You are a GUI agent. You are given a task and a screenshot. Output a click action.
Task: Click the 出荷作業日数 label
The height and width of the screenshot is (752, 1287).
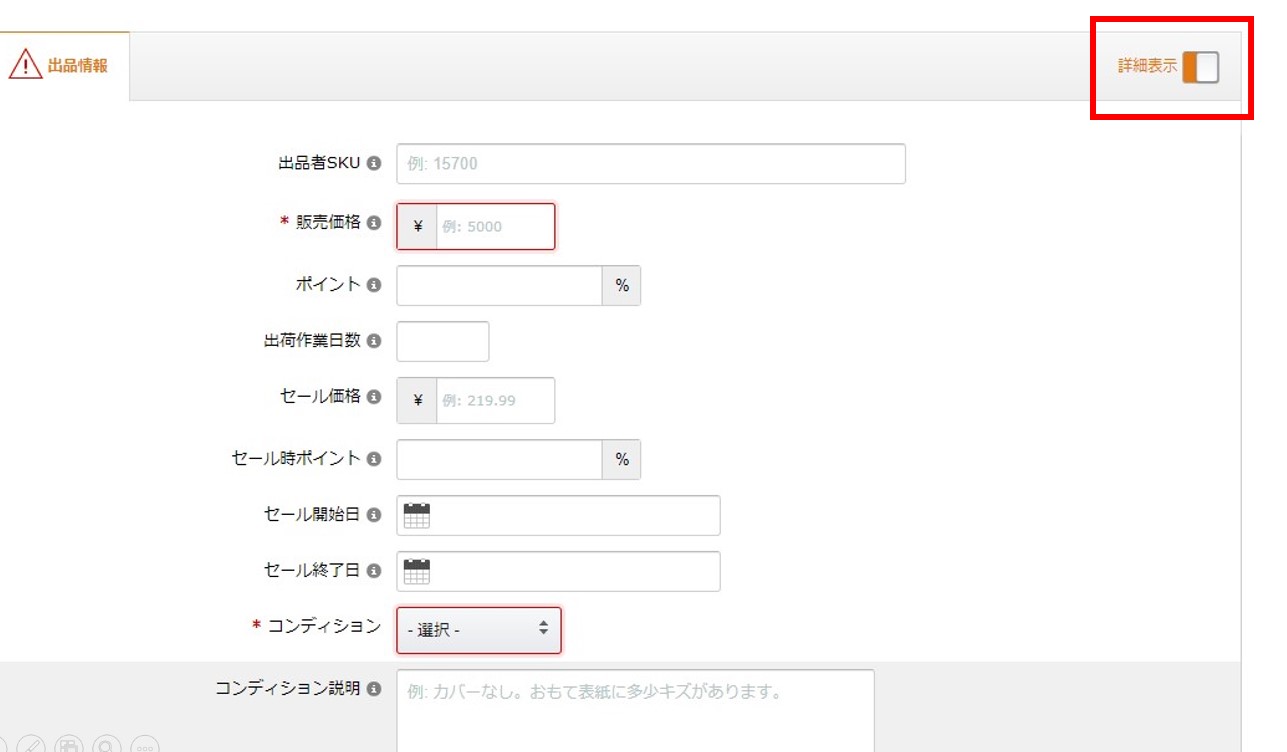click(312, 340)
